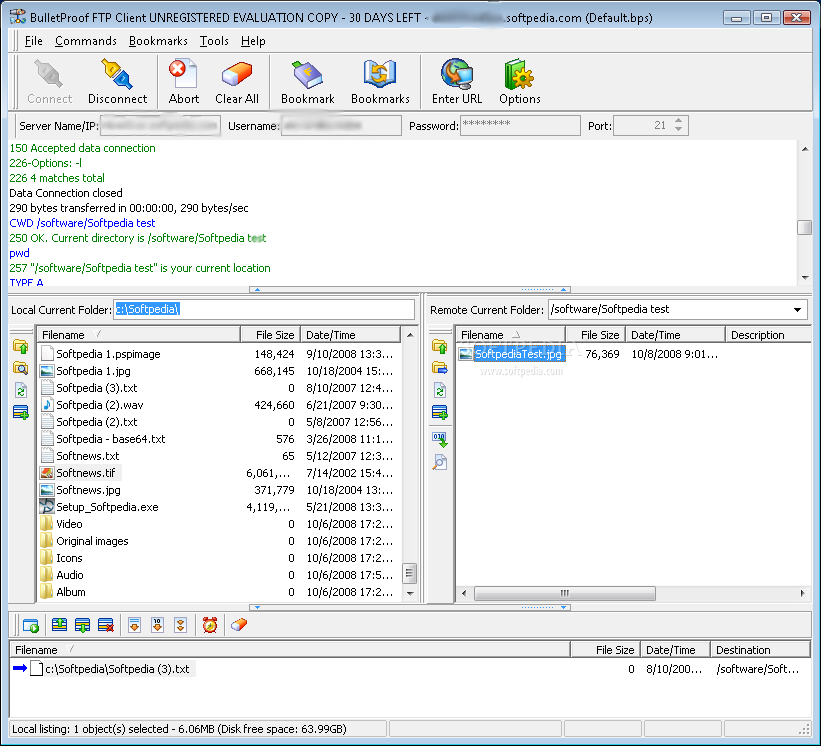This screenshot has height=746, width=821.
Task: Refresh the local file listing
Action: tap(20, 390)
